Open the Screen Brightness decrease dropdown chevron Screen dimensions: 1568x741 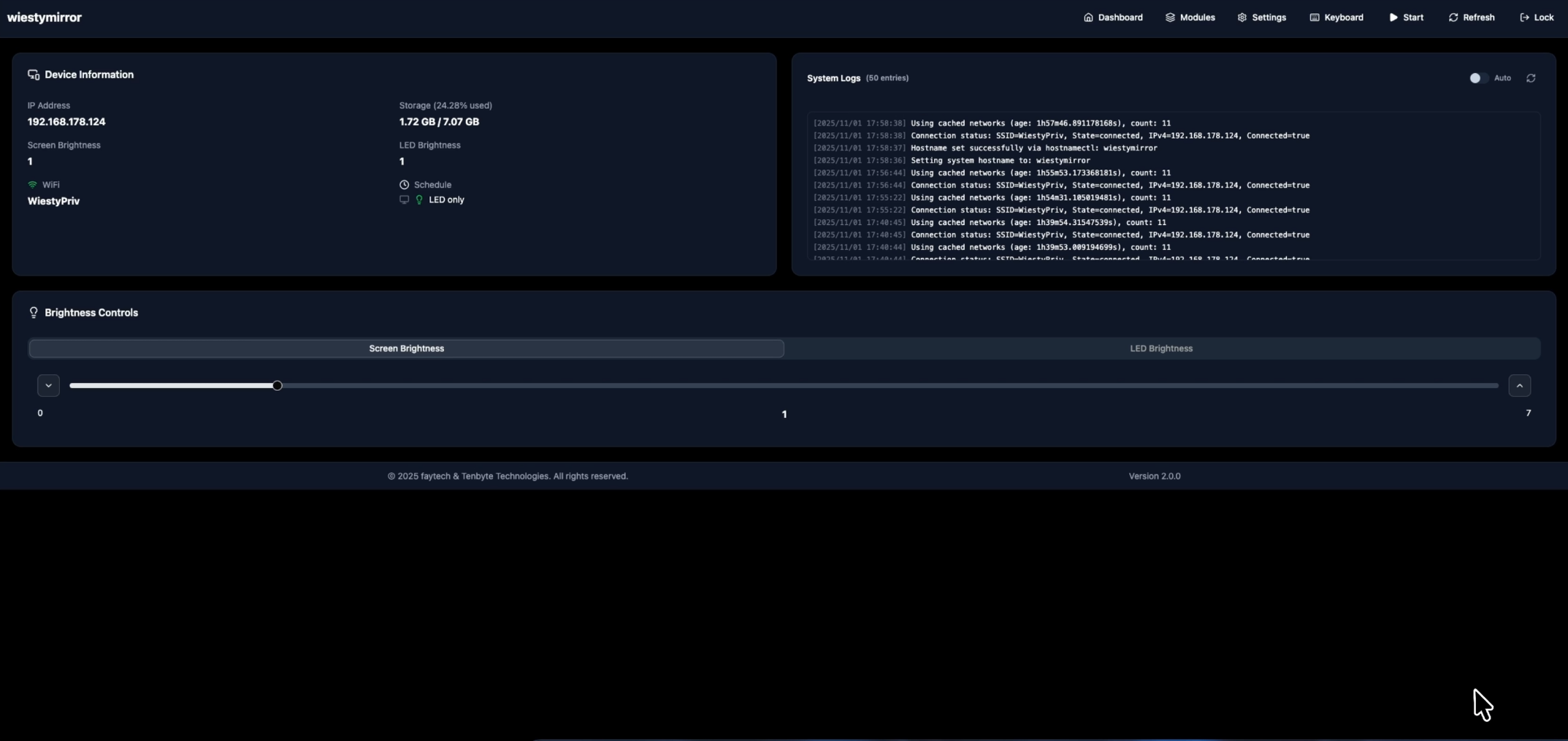click(48, 385)
